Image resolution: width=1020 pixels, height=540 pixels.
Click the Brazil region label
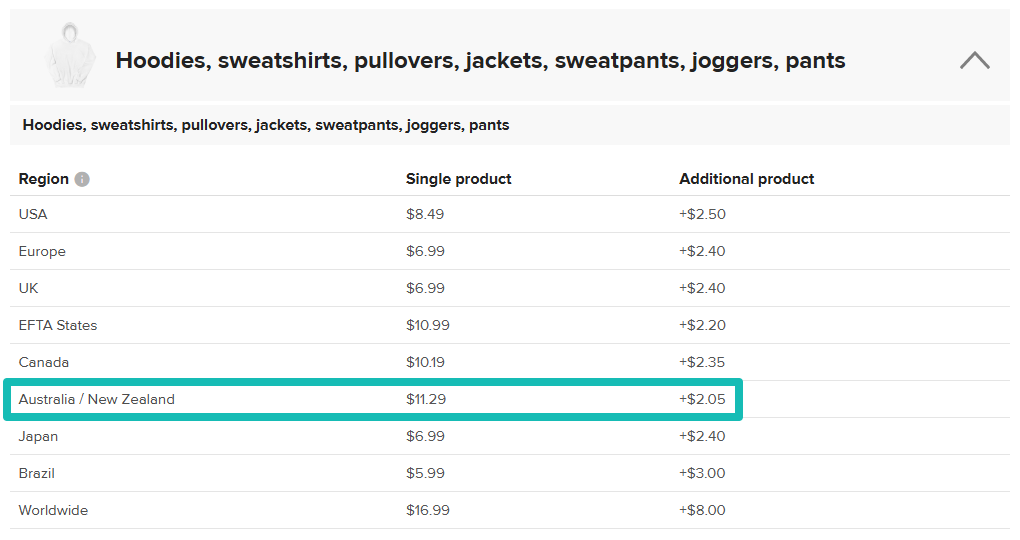[37, 473]
